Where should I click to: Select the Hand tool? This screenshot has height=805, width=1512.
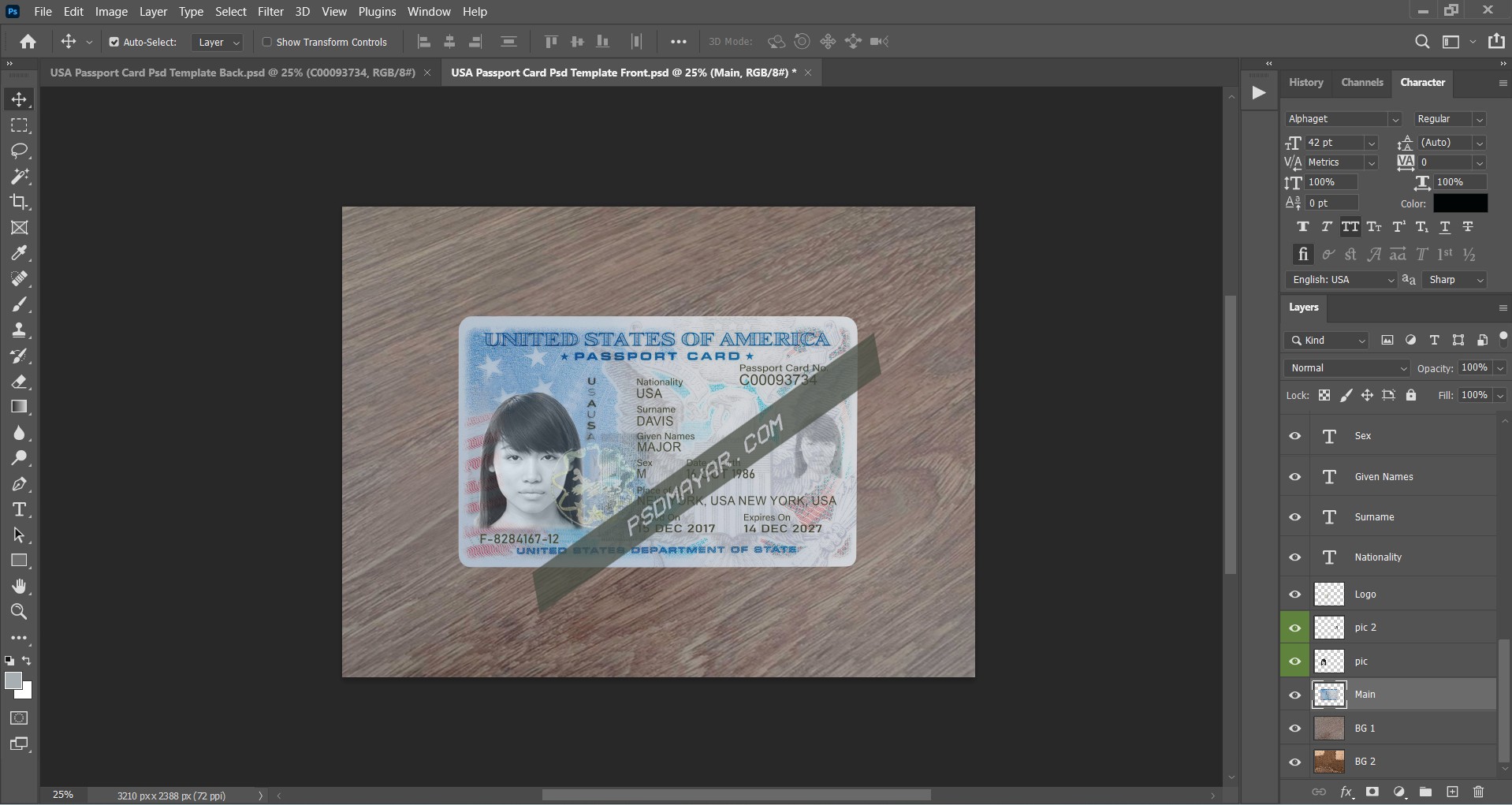[20, 587]
